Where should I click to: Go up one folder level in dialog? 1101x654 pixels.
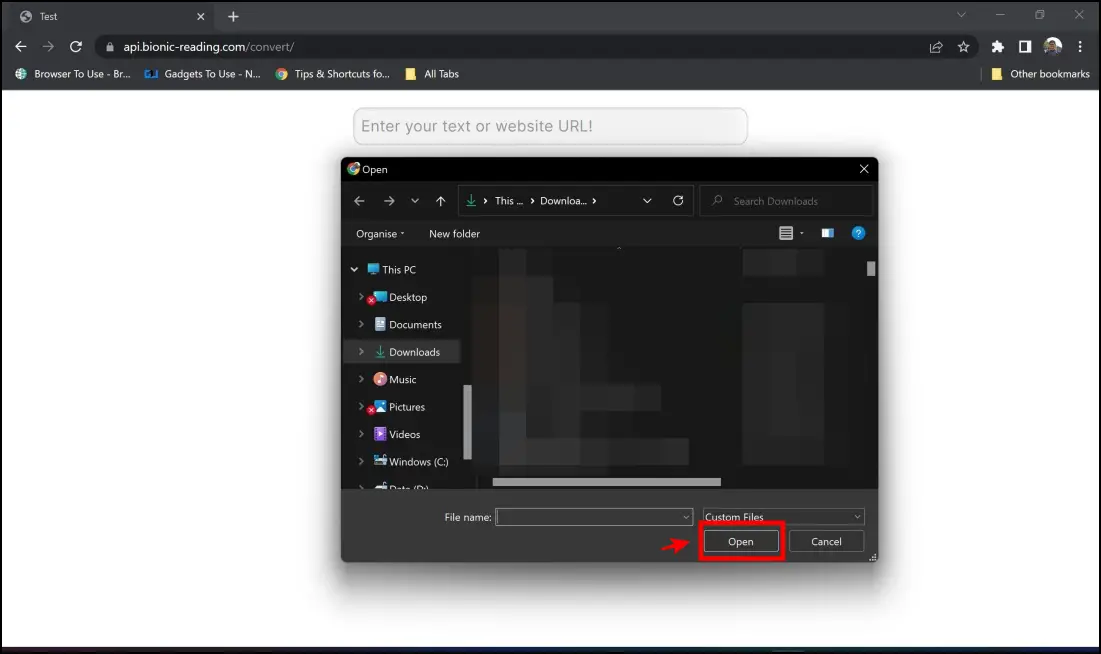coord(440,201)
